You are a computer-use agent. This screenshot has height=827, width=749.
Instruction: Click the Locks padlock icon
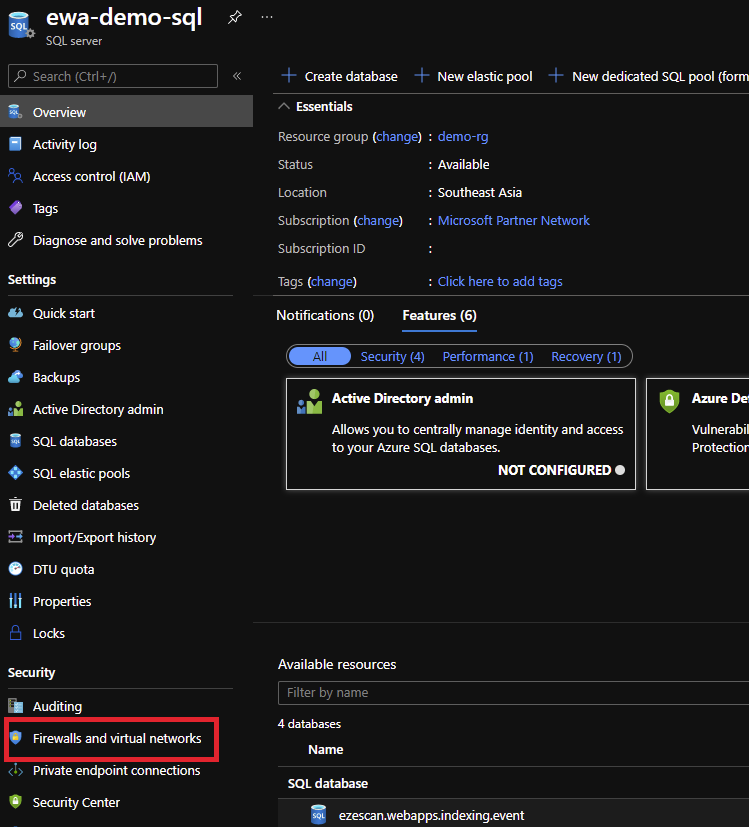click(x=15, y=633)
